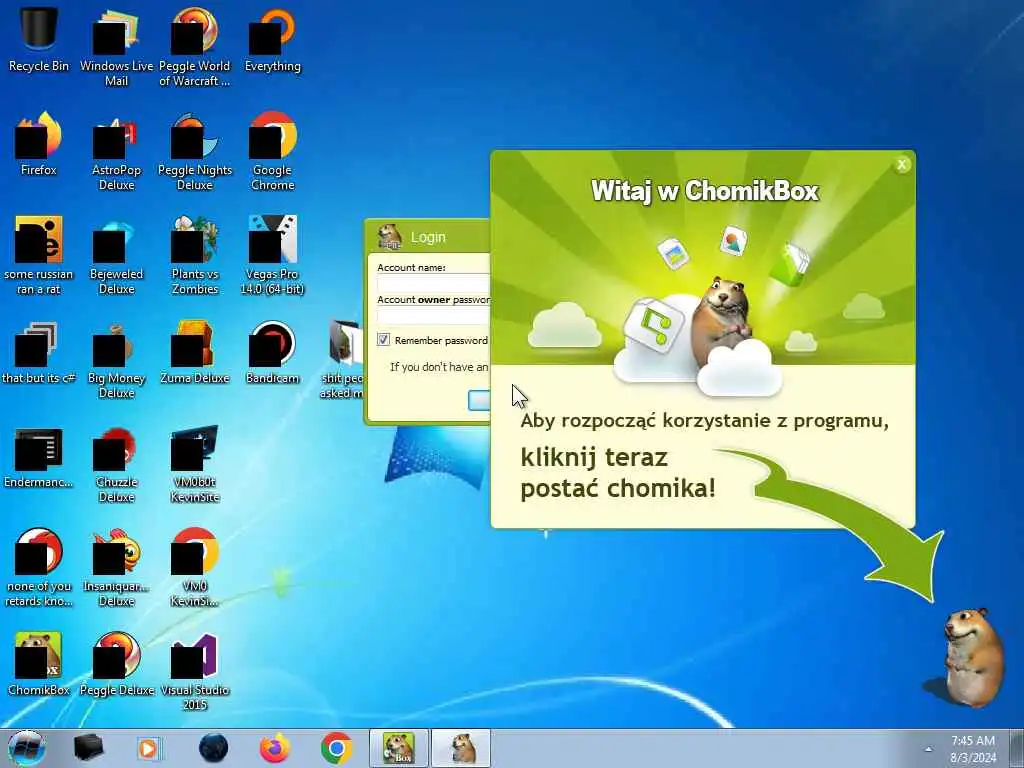Viewport: 1024px width, 768px height.
Task: Show hidden system tray icons
Action: [x=929, y=749]
